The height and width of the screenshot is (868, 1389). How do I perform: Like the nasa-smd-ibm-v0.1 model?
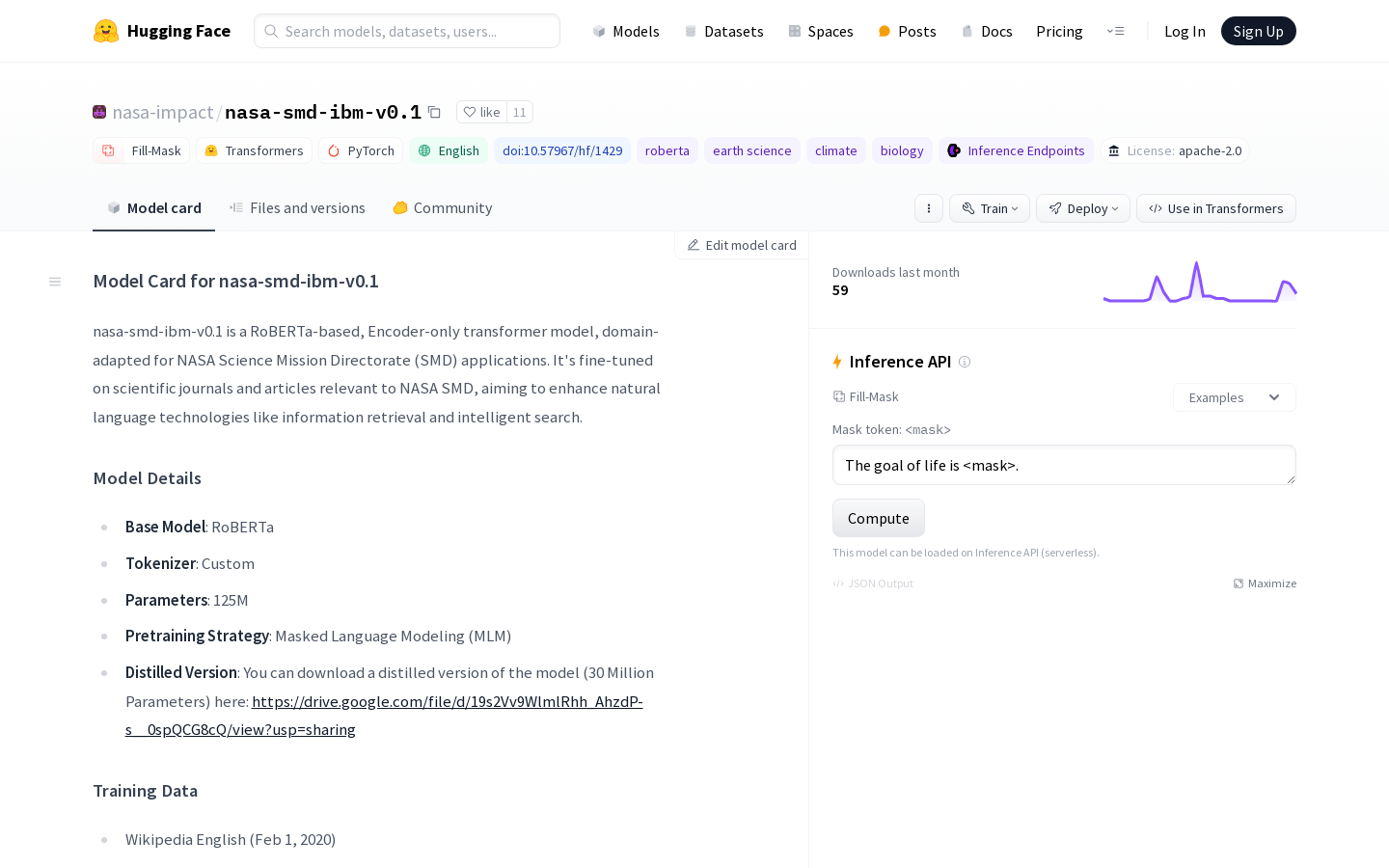pos(481,112)
